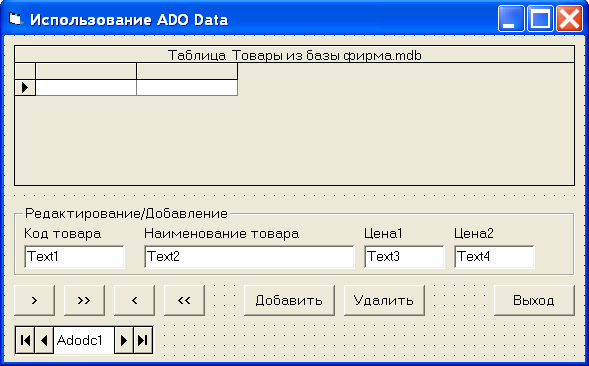Click the Наименование товара label

[x=222, y=233]
